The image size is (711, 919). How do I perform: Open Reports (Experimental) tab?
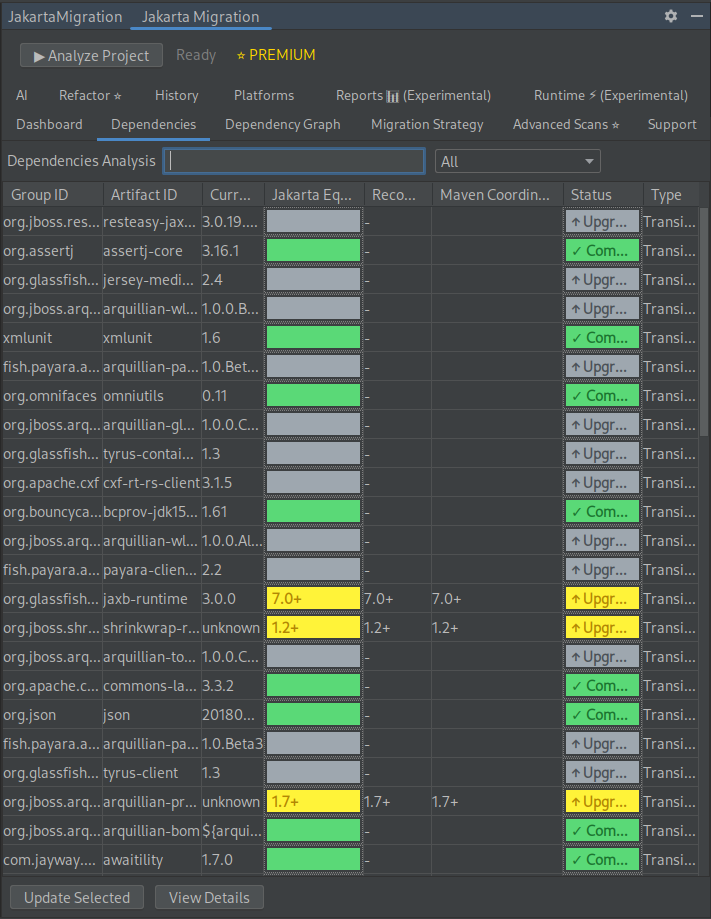click(x=413, y=96)
